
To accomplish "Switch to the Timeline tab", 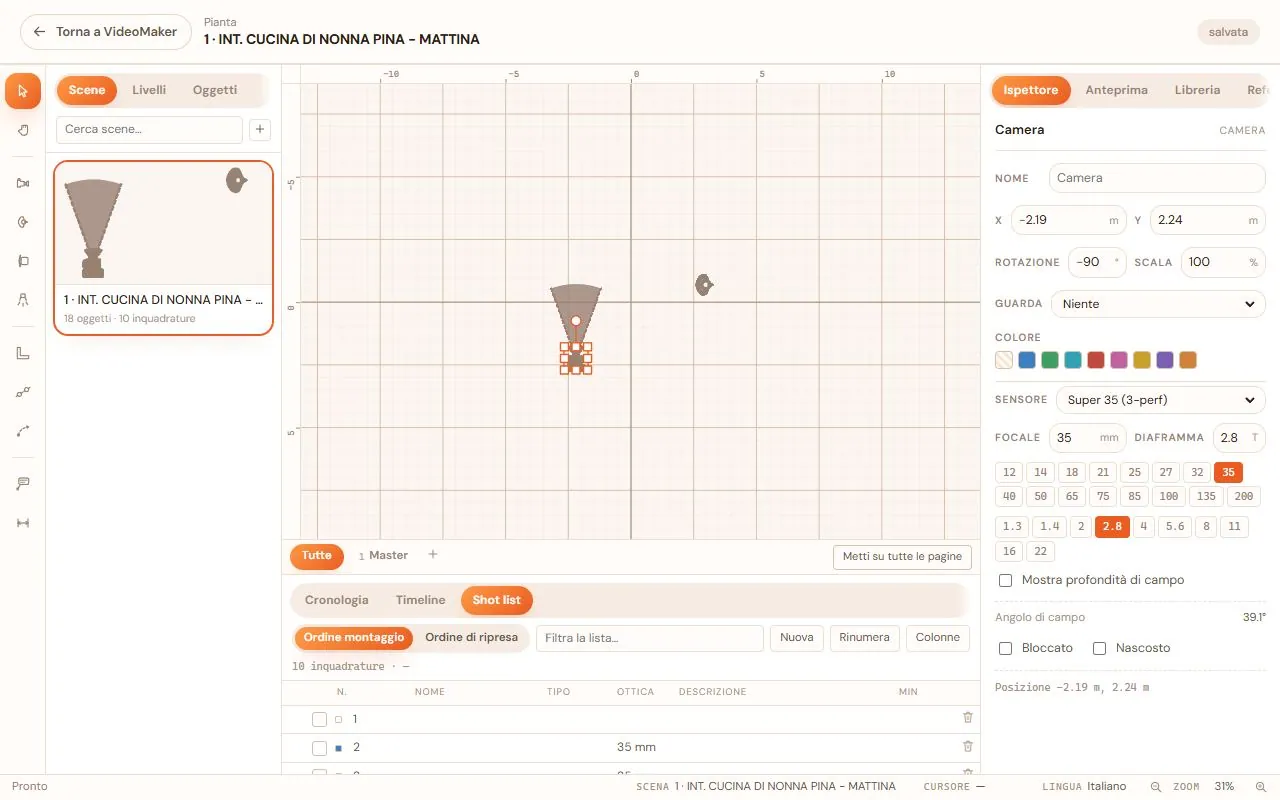I will 420,600.
